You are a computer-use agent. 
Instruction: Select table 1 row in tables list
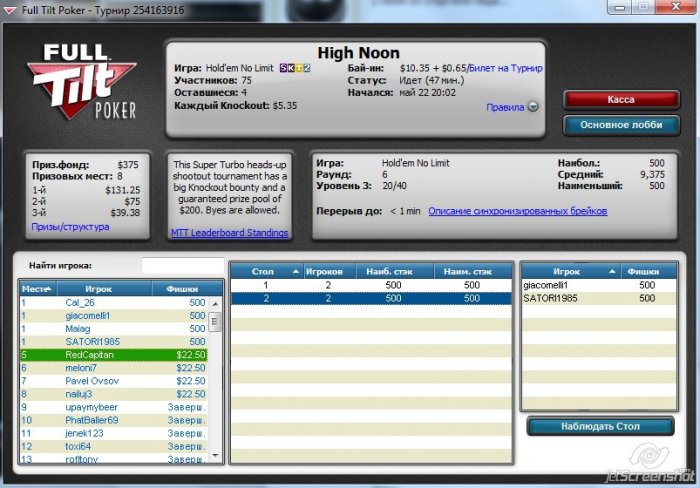(x=369, y=285)
